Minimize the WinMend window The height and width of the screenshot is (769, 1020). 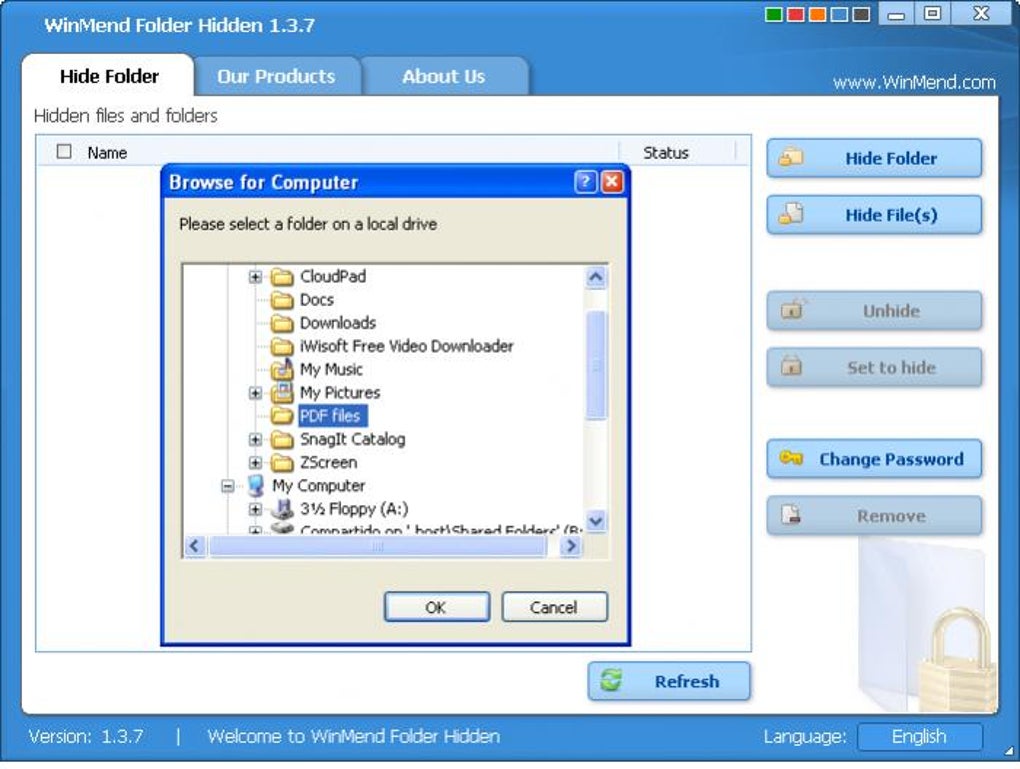coord(896,14)
